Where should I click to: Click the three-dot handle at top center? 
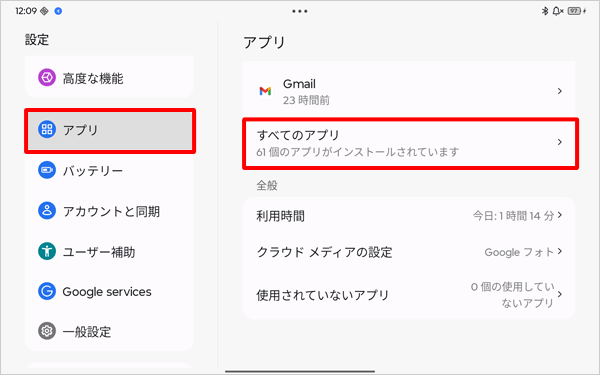click(300, 11)
